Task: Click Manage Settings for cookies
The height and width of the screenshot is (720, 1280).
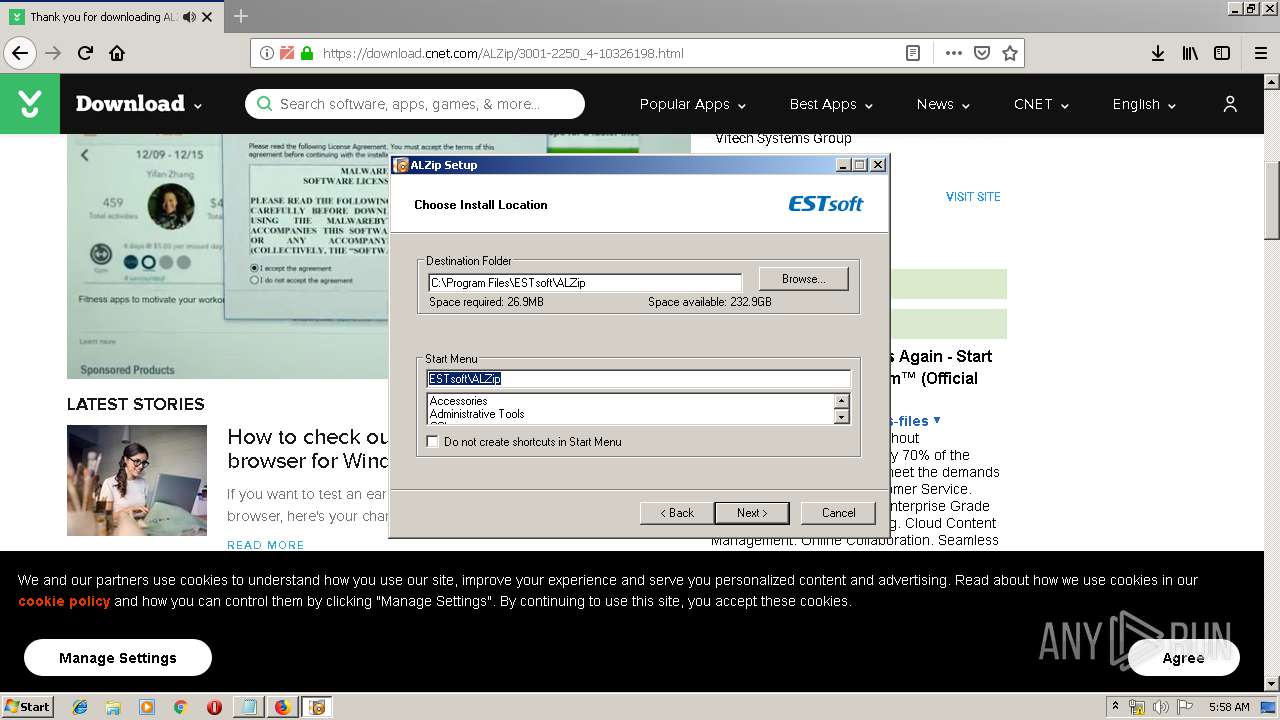Action: pos(118,658)
